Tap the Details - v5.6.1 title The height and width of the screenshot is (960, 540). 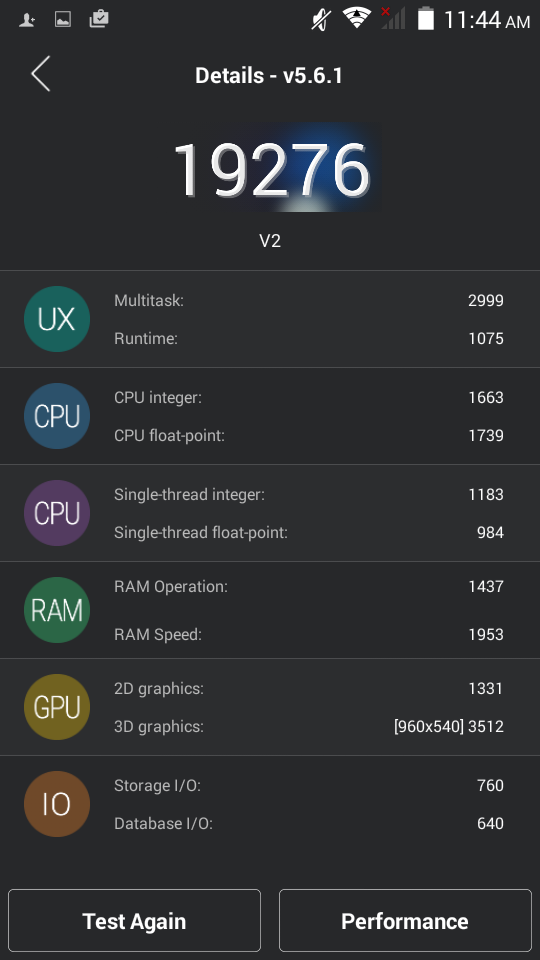(x=269, y=76)
